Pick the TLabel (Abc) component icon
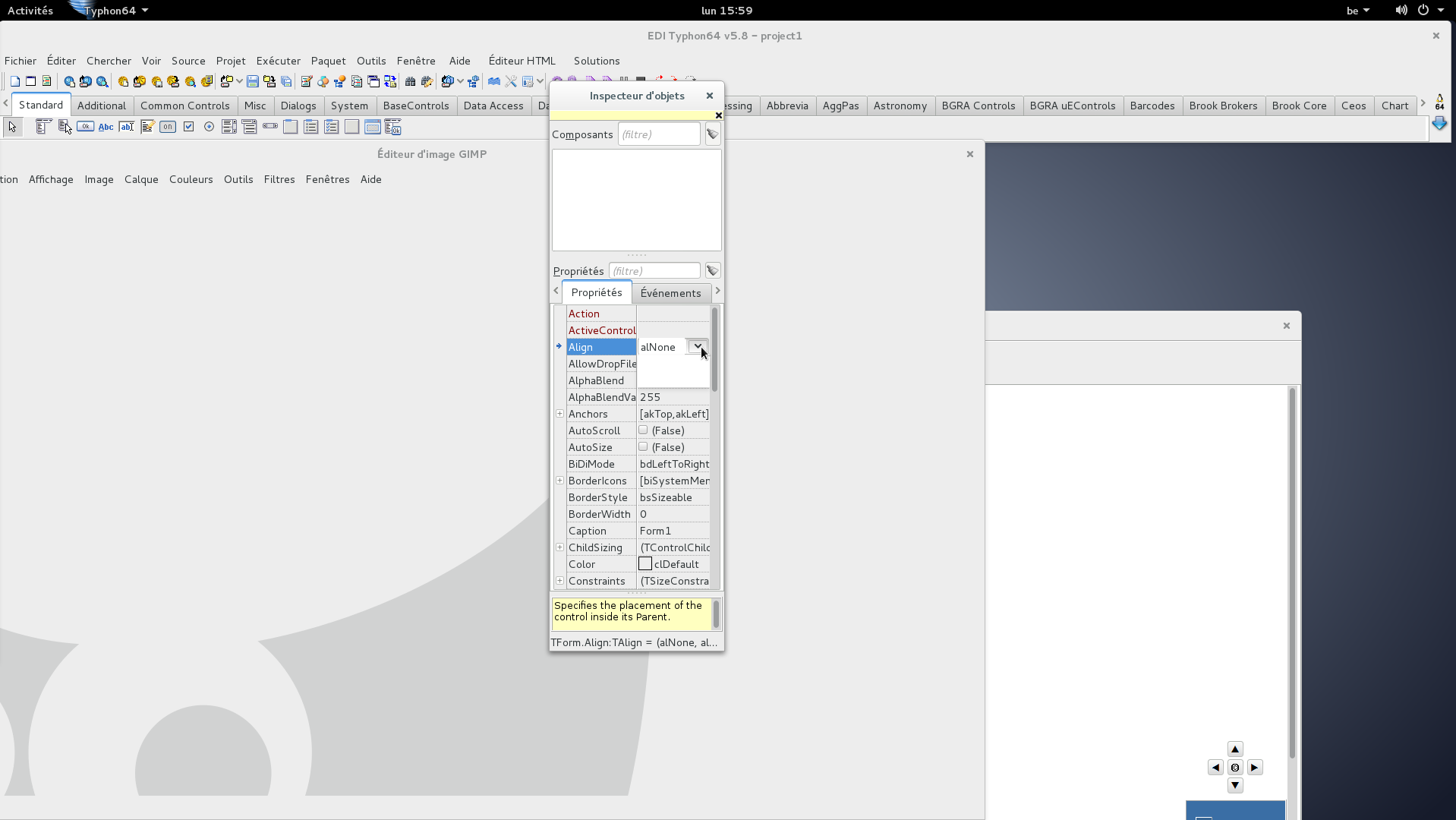 tap(106, 127)
